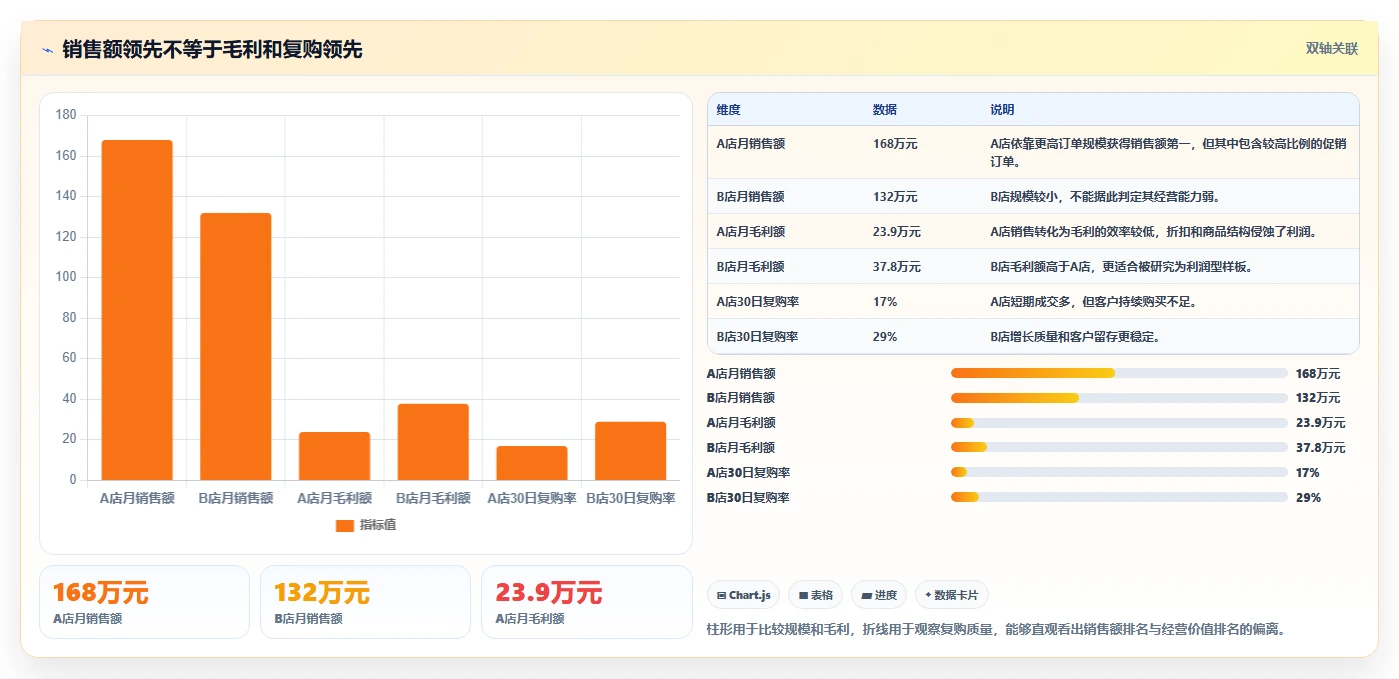Click the 132万元 table cell
This screenshot has height=679, width=1399.
point(895,197)
